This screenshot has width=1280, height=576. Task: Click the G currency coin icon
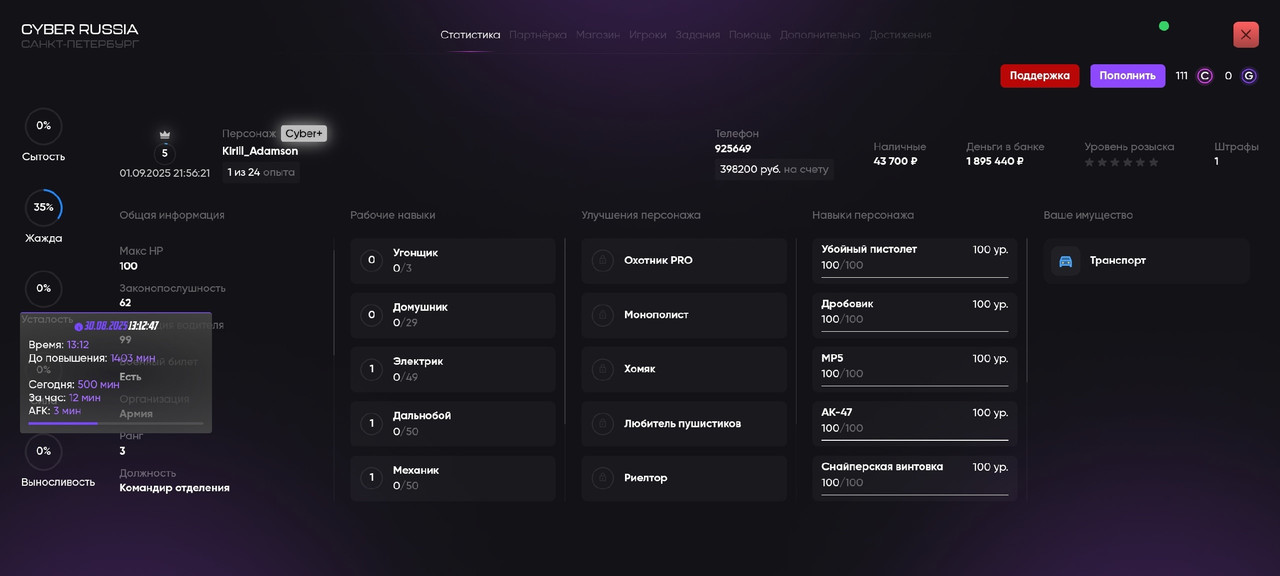point(1249,76)
